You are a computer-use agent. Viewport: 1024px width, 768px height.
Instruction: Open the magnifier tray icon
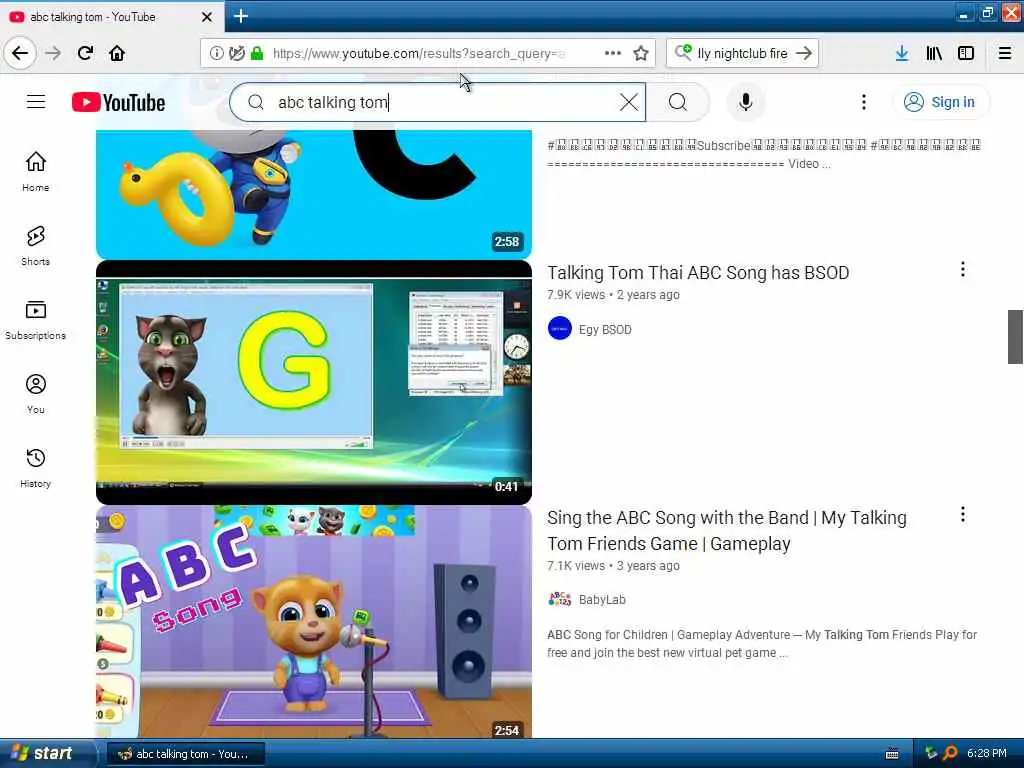click(950, 754)
